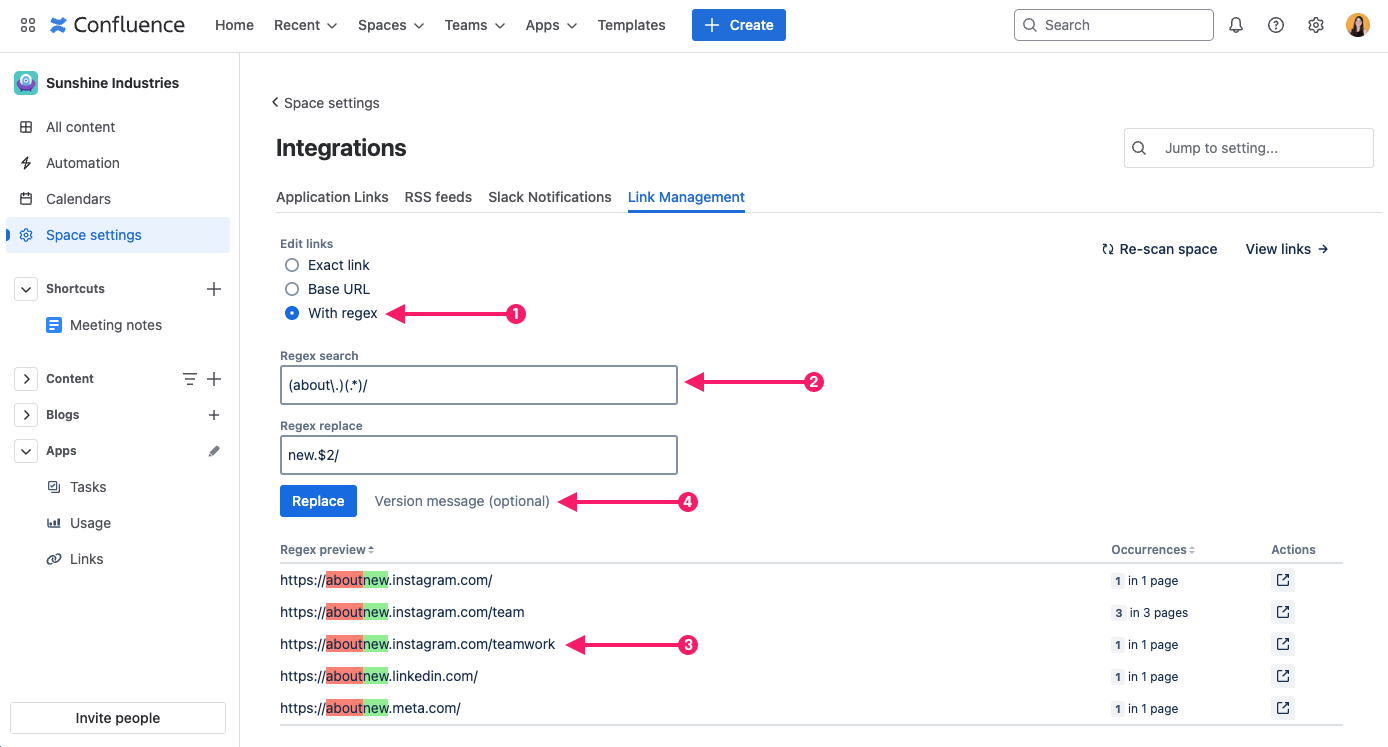Open the Usage app in the sidebar

pyautogui.click(x=88, y=523)
